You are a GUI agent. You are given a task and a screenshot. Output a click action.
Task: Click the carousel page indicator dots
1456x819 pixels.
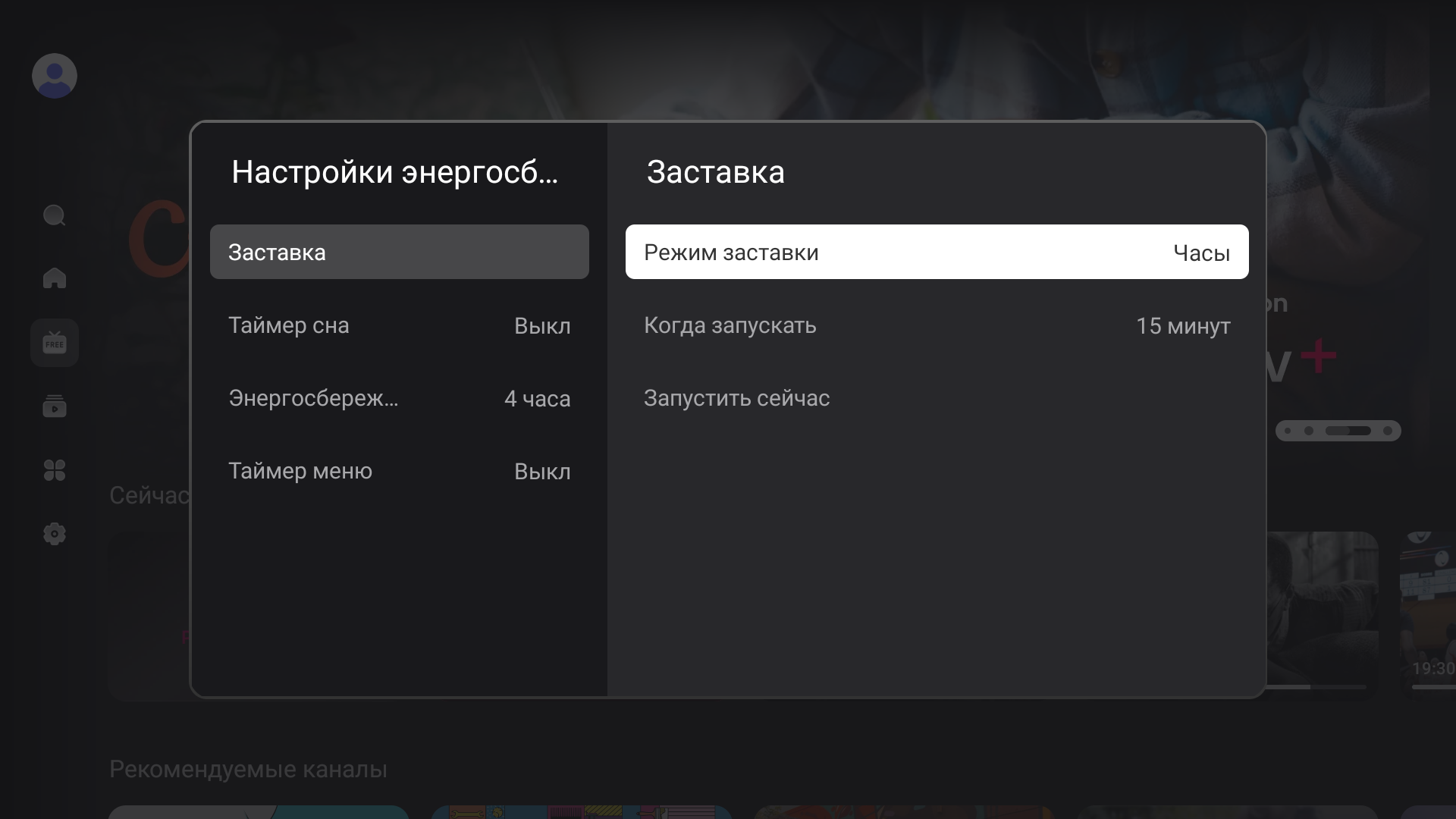(x=1338, y=431)
